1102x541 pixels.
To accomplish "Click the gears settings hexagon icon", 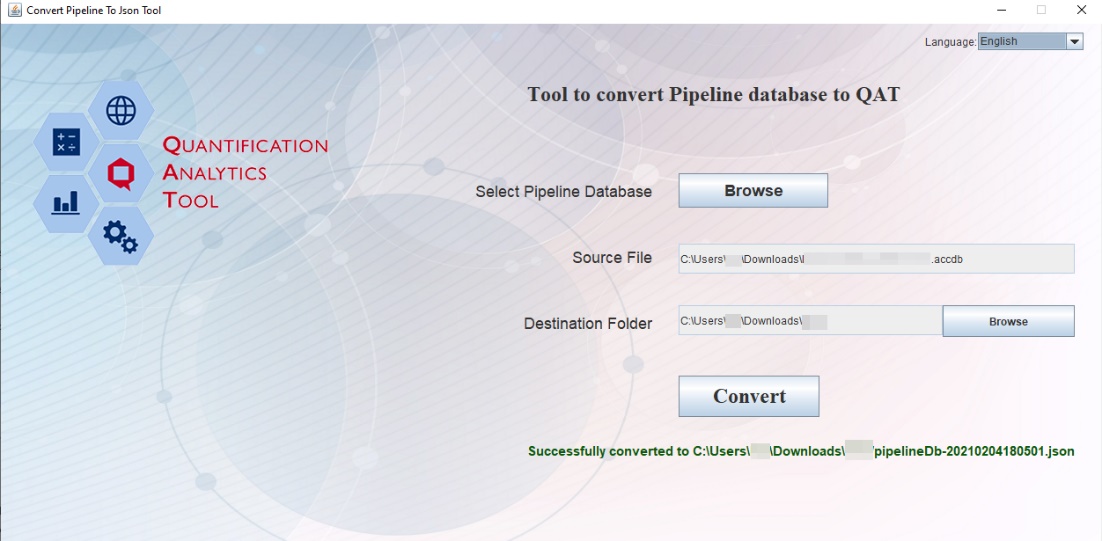I will (121, 235).
